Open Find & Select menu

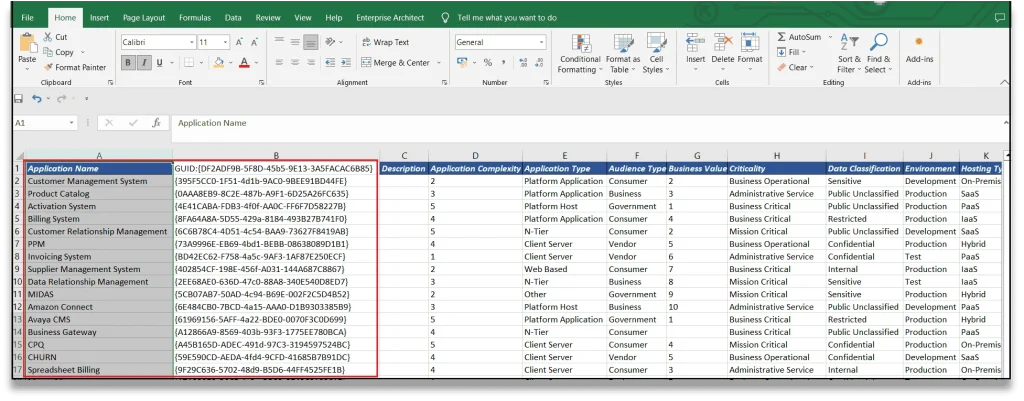(x=878, y=54)
